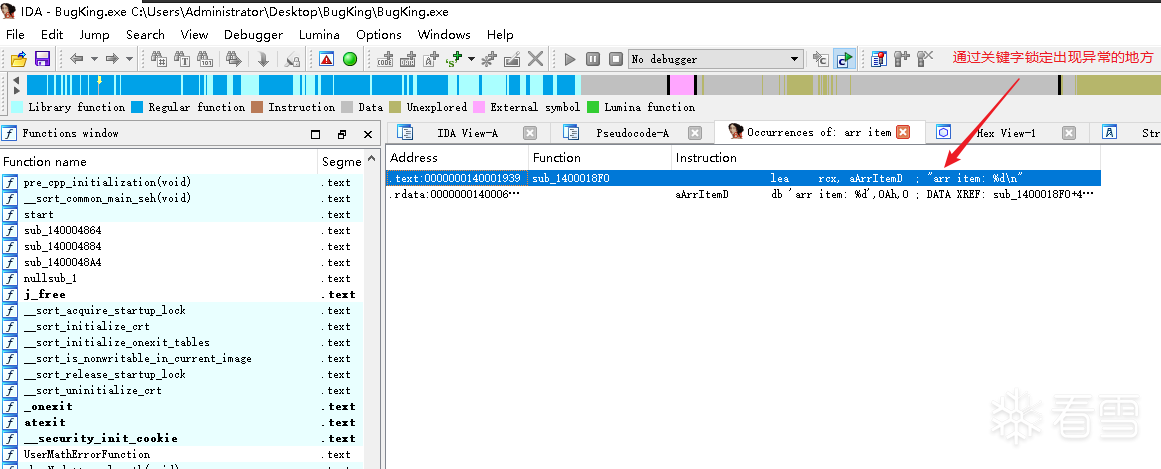1161x469 pixels.
Task: Open the Lumina menu
Action: [x=319, y=34]
